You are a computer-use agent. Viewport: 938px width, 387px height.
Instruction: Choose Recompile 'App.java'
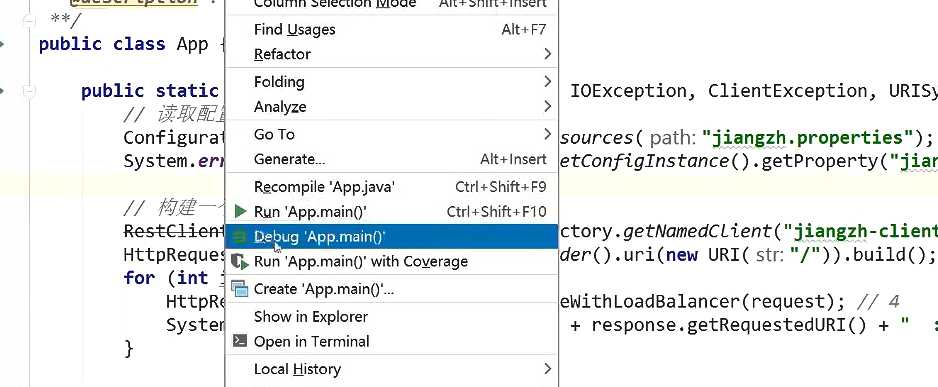(x=391, y=187)
